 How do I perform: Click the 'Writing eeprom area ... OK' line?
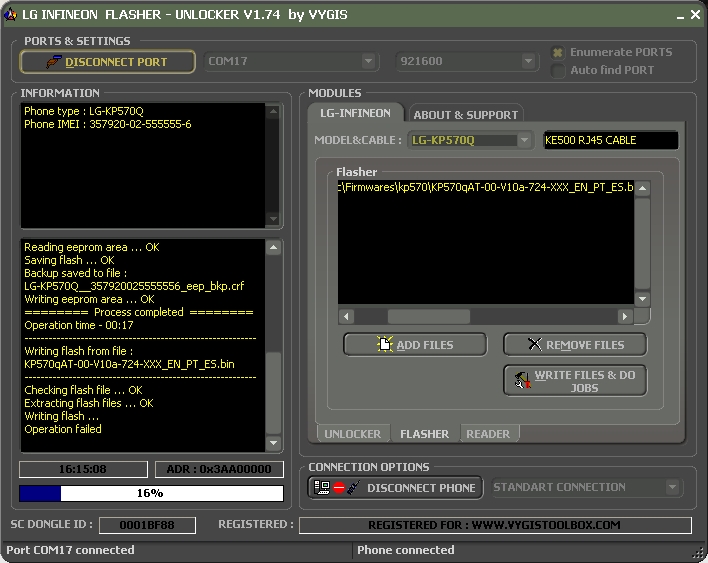point(89,299)
